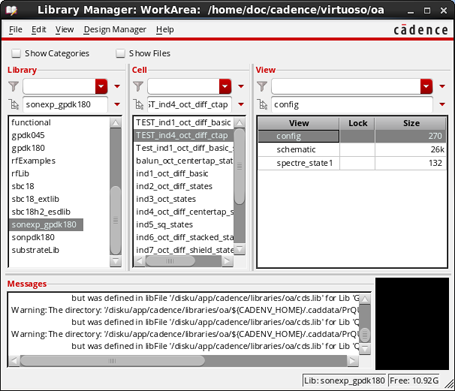Click the Library filter funnel icon
Screen dimensions: 455x391
14,86
